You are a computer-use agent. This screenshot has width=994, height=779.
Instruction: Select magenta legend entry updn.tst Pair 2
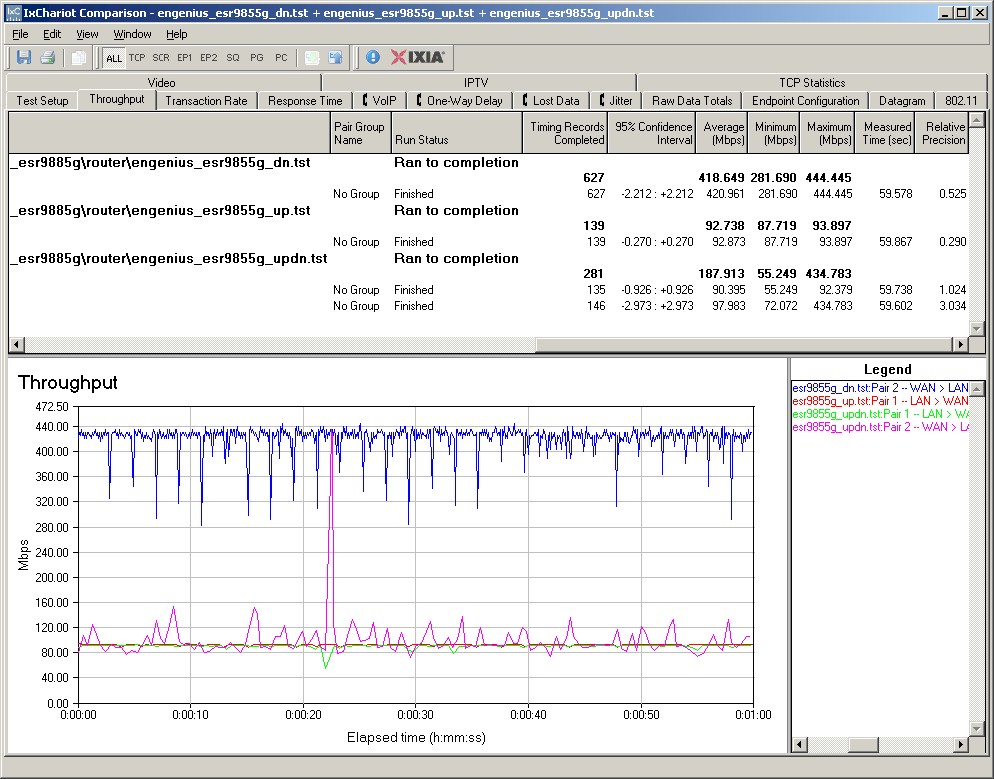pyautogui.click(x=881, y=427)
